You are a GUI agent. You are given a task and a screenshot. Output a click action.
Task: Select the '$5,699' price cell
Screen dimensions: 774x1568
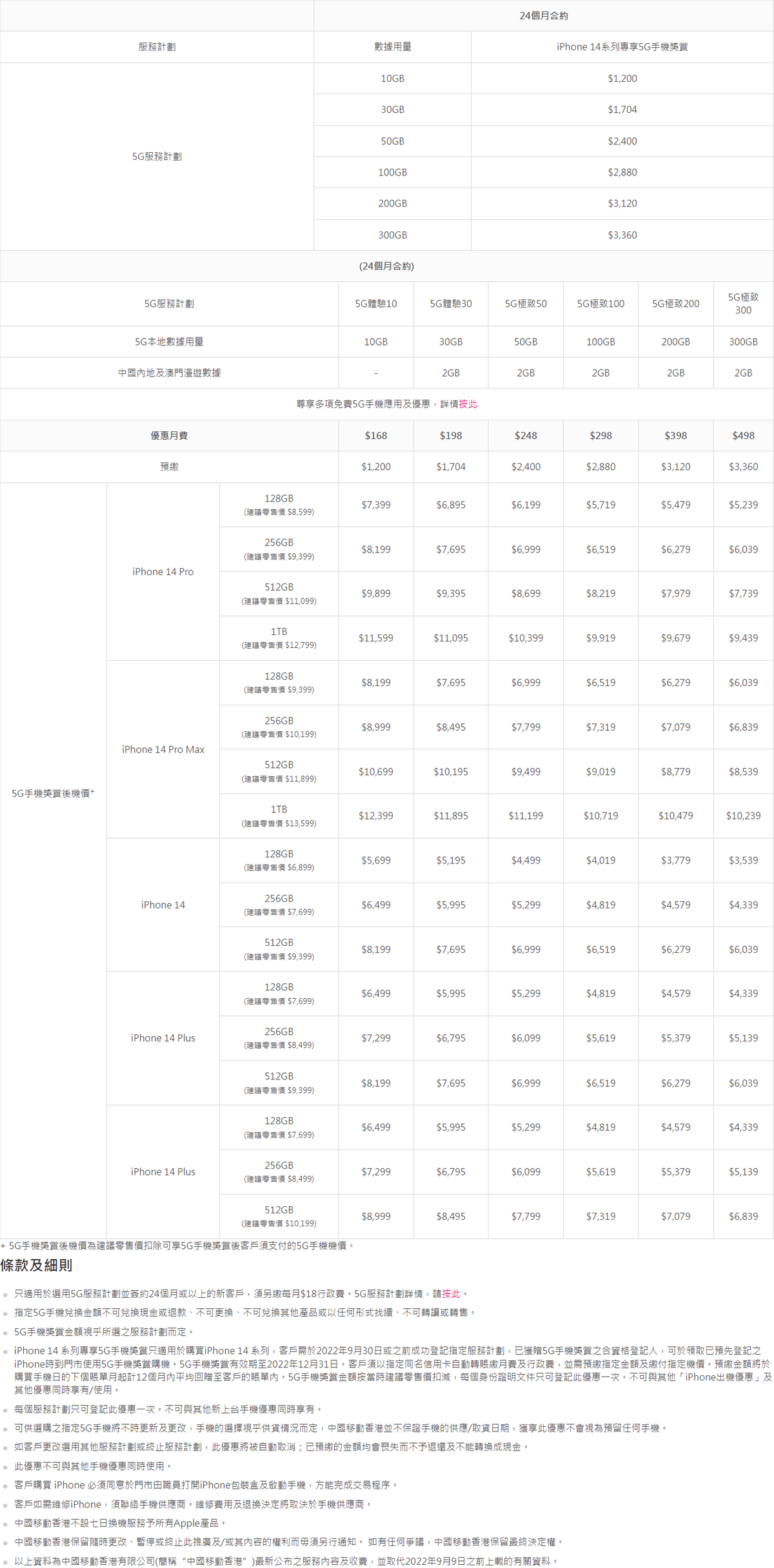click(x=376, y=861)
